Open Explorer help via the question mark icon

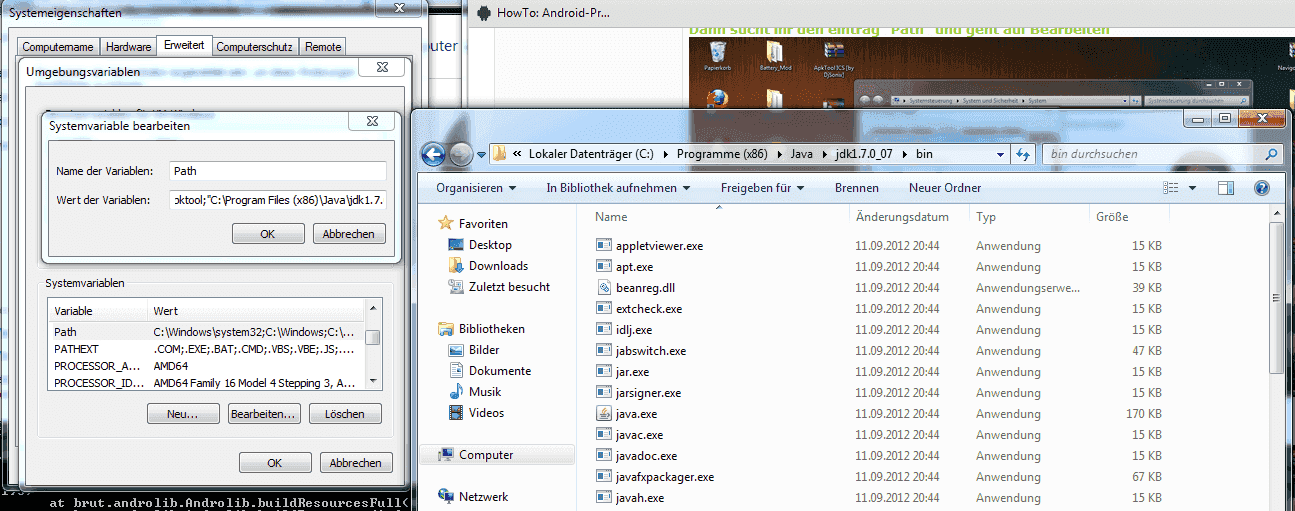(x=1261, y=188)
